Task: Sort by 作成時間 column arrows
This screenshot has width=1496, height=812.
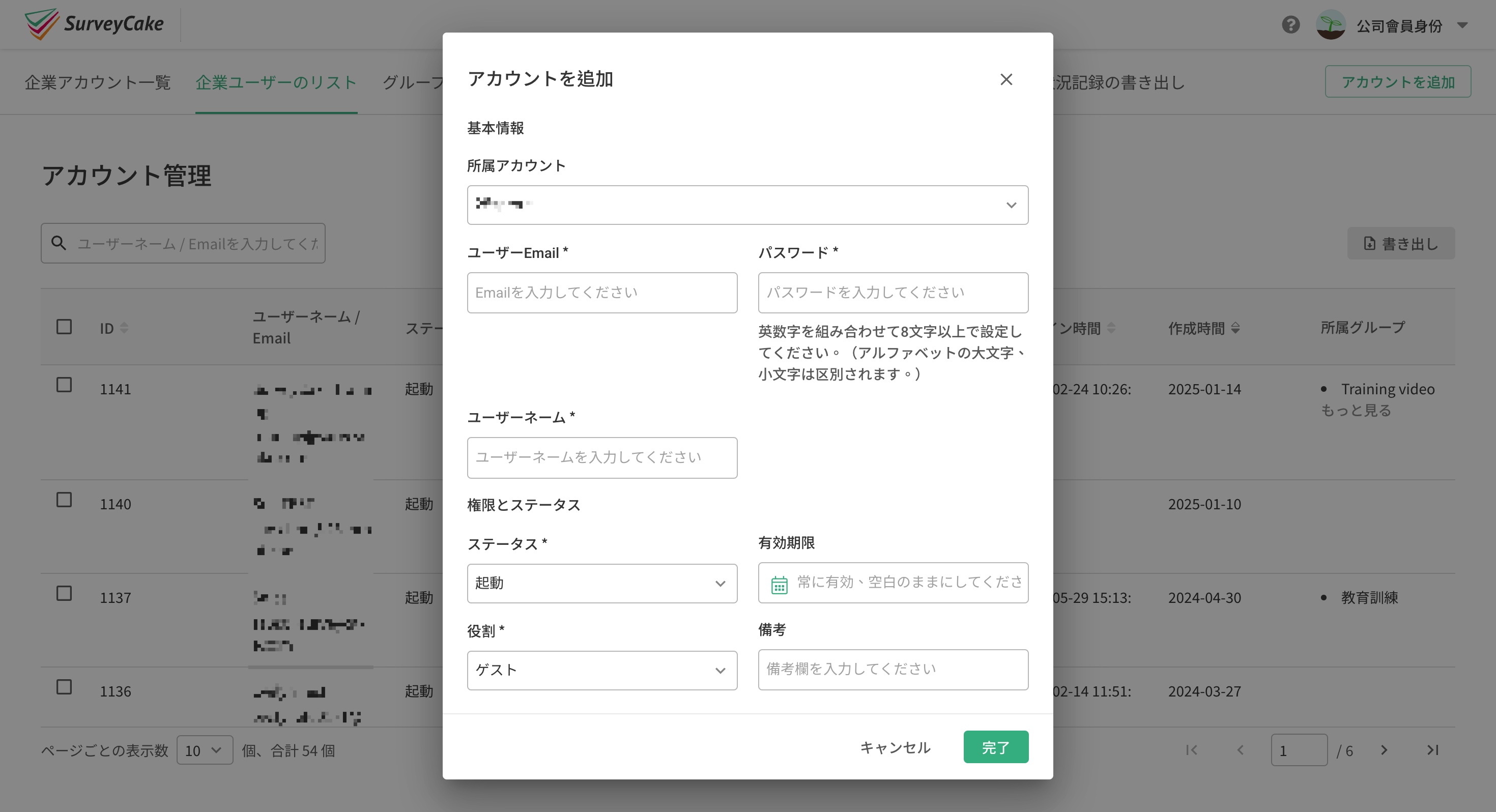Action: pos(1235,328)
